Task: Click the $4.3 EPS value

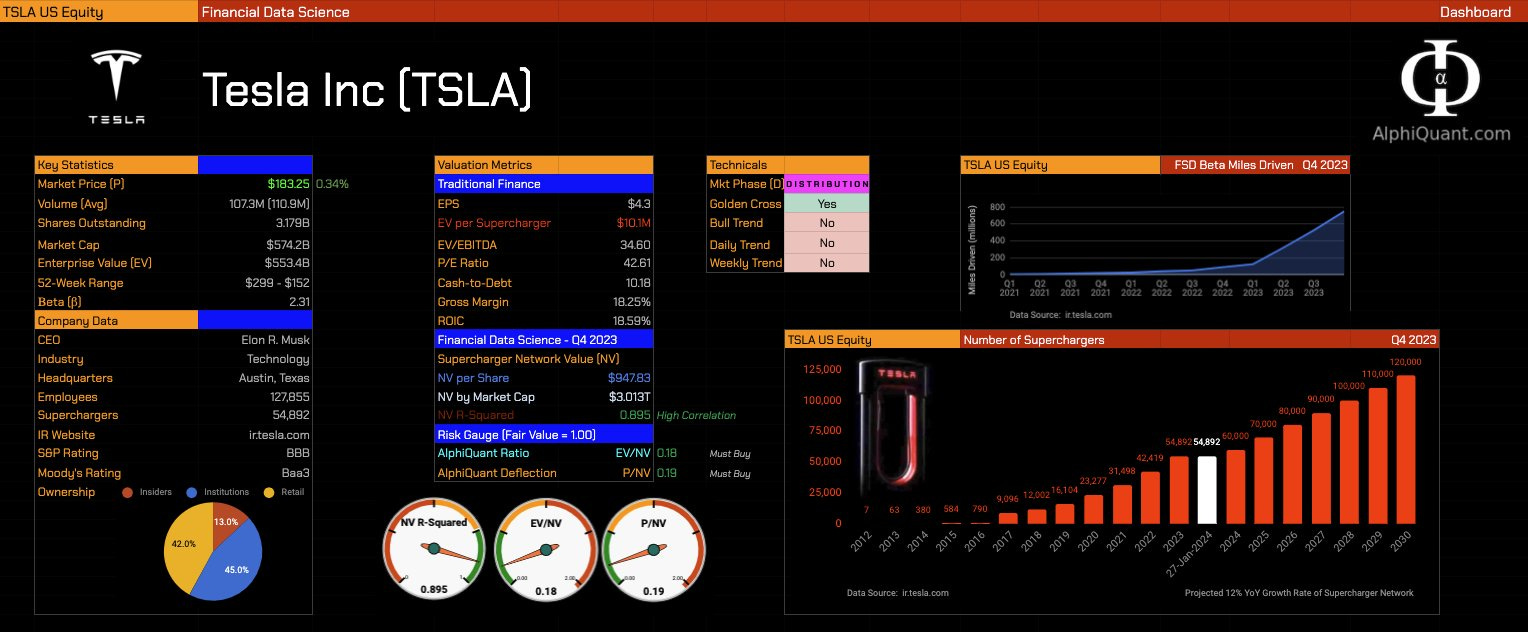Action: click(639, 204)
